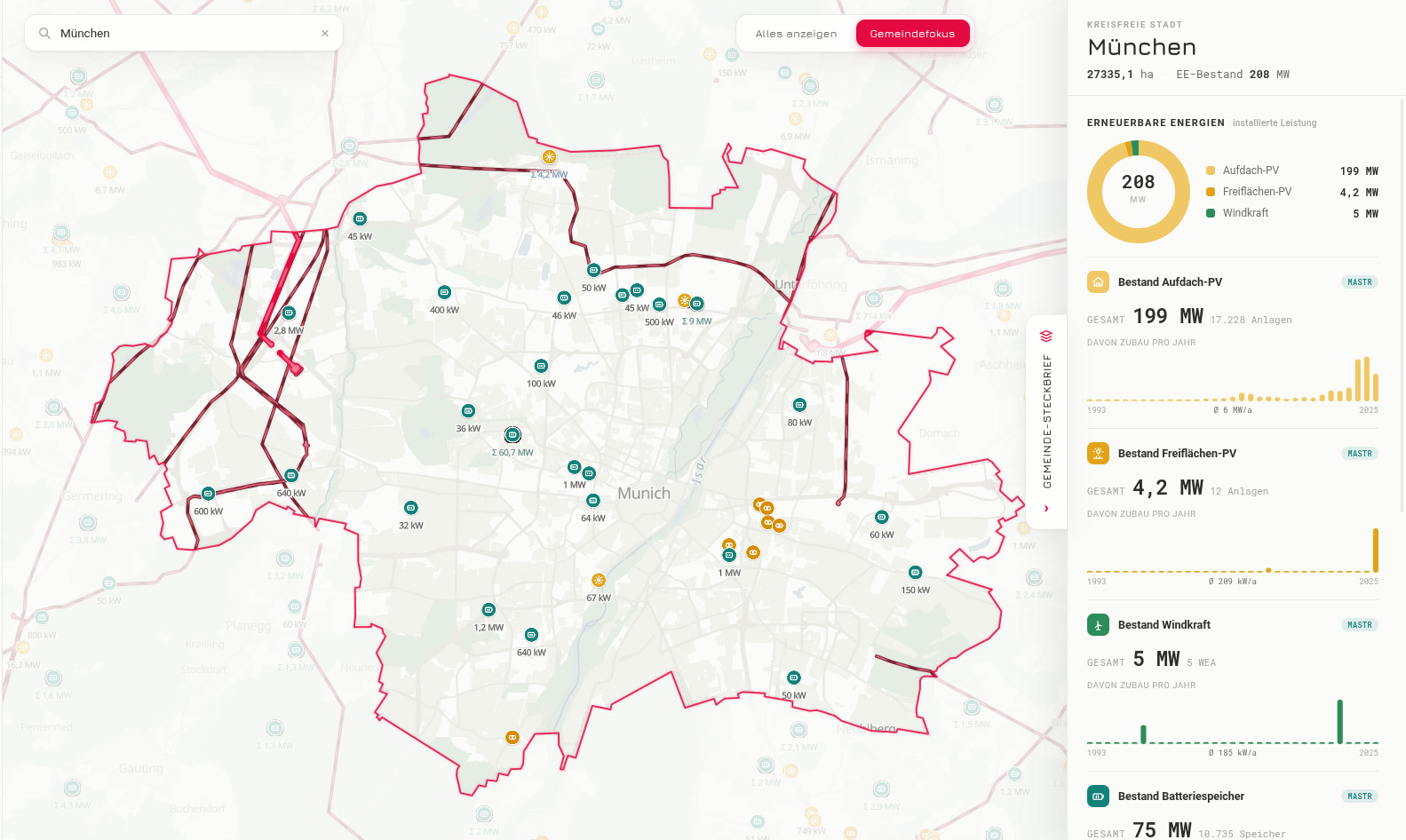Click the Ø 185 kW/a average label
Viewport: 1406px width, 840px height.
click(1232, 753)
